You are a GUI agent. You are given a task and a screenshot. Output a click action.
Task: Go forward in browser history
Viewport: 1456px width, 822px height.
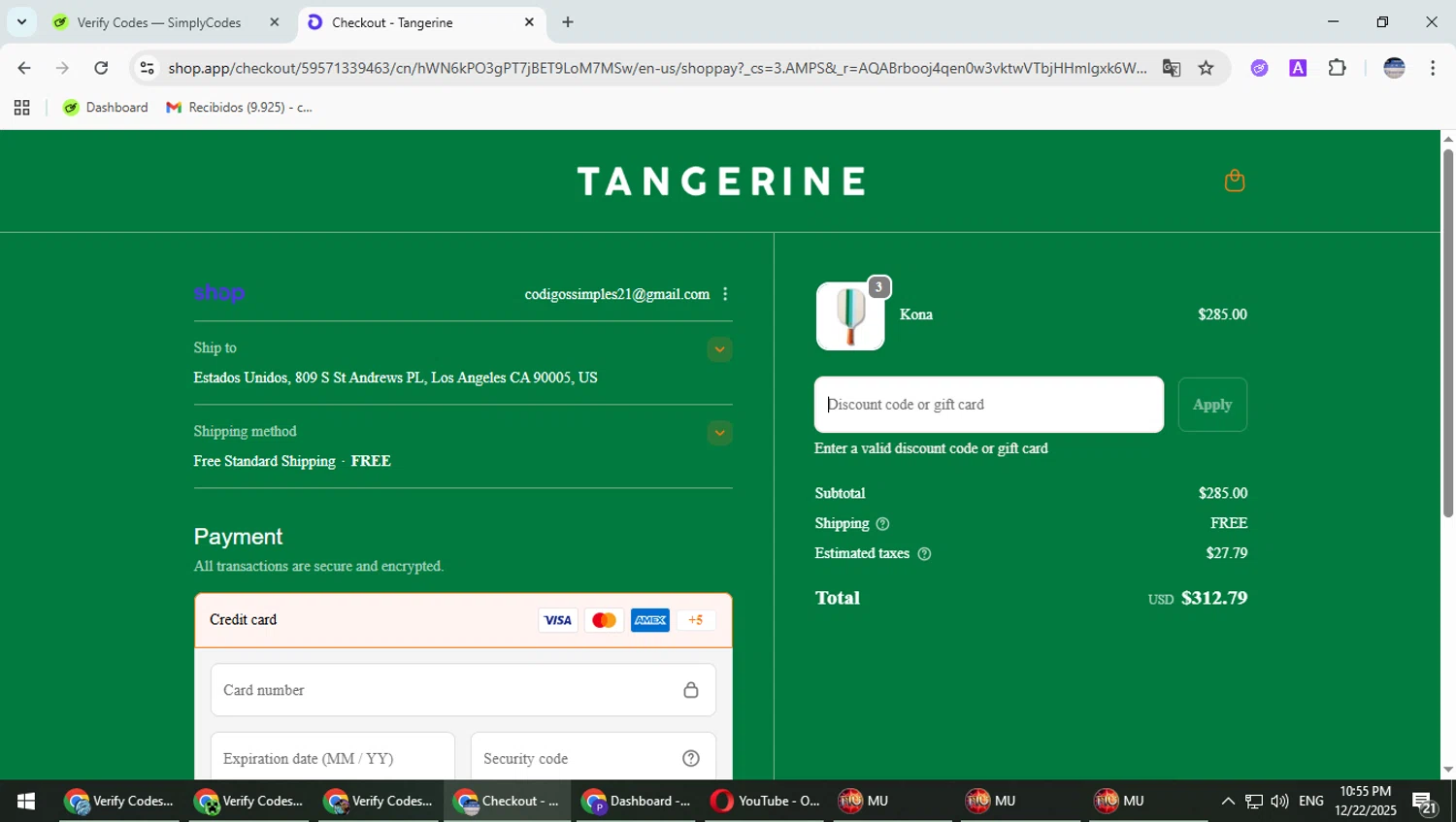[62, 68]
